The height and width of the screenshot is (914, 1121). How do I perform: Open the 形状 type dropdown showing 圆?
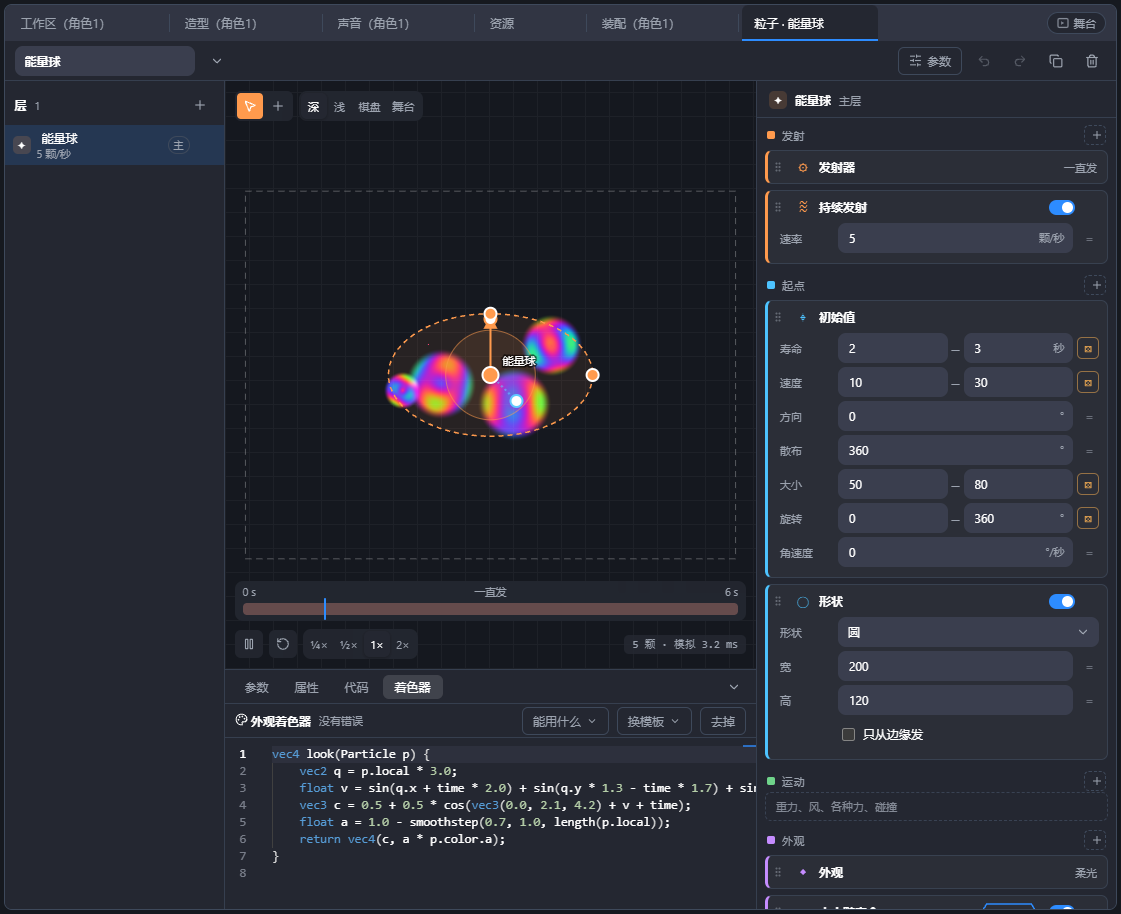pyautogui.click(x=968, y=632)
